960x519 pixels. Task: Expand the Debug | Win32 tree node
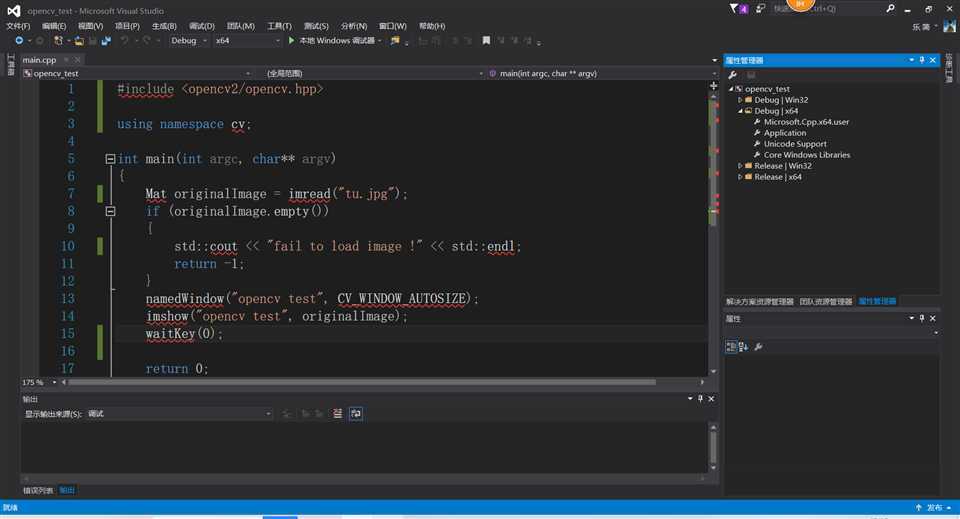[x=740, y=100]
